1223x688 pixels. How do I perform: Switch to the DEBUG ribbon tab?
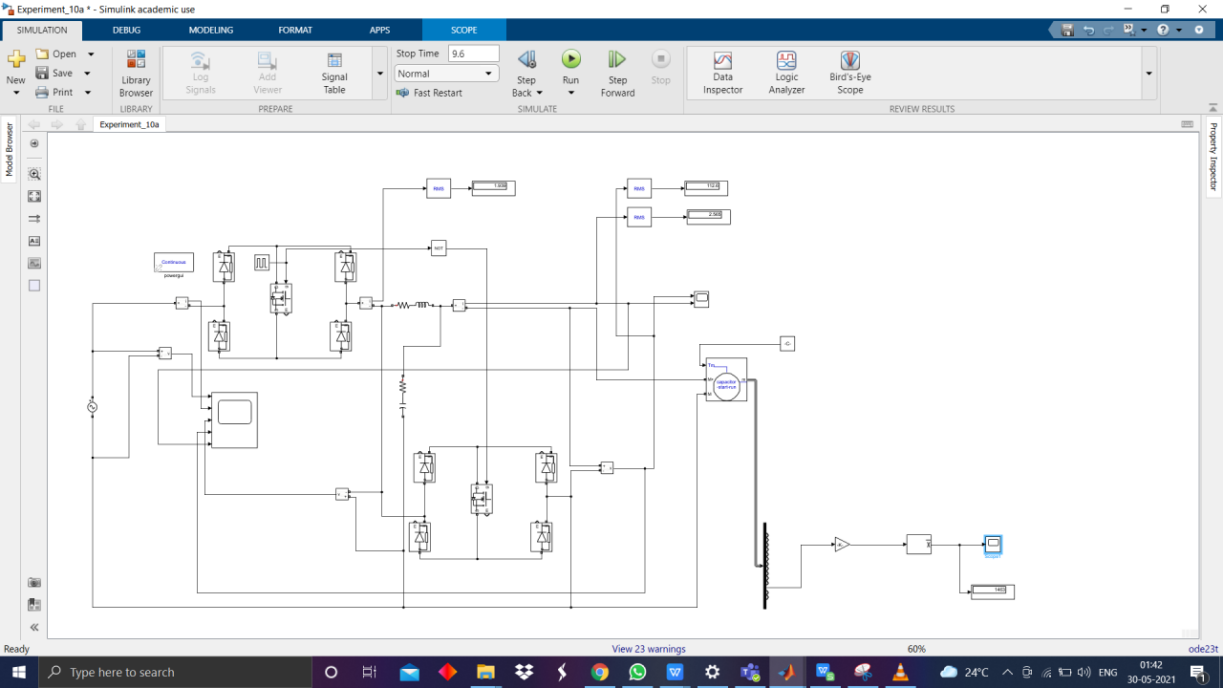127,30
